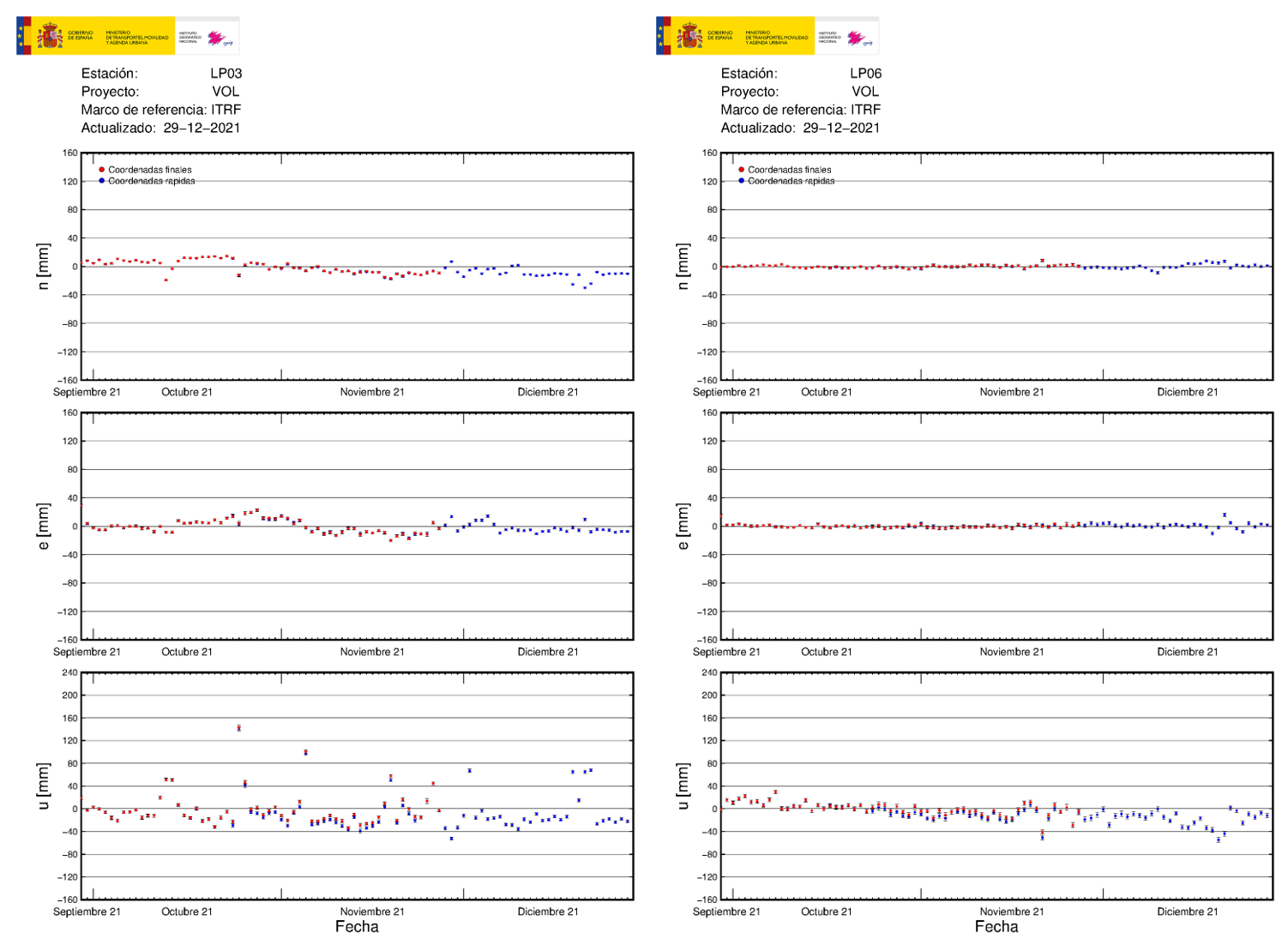
Task: Click the red legend dot in LP06 chart
Action: (x=742, y=170)
